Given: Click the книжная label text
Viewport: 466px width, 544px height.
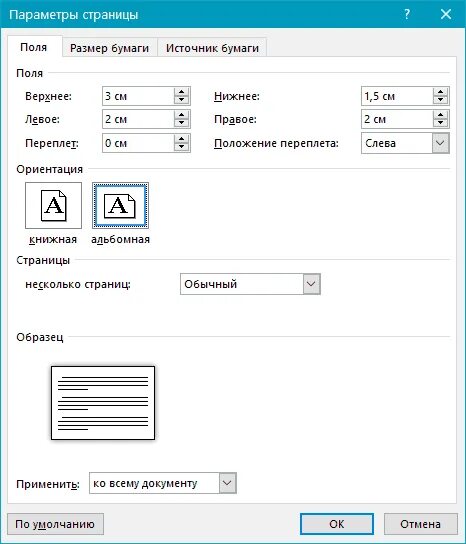Looking at the screenshot, I should tap(53, 239).
